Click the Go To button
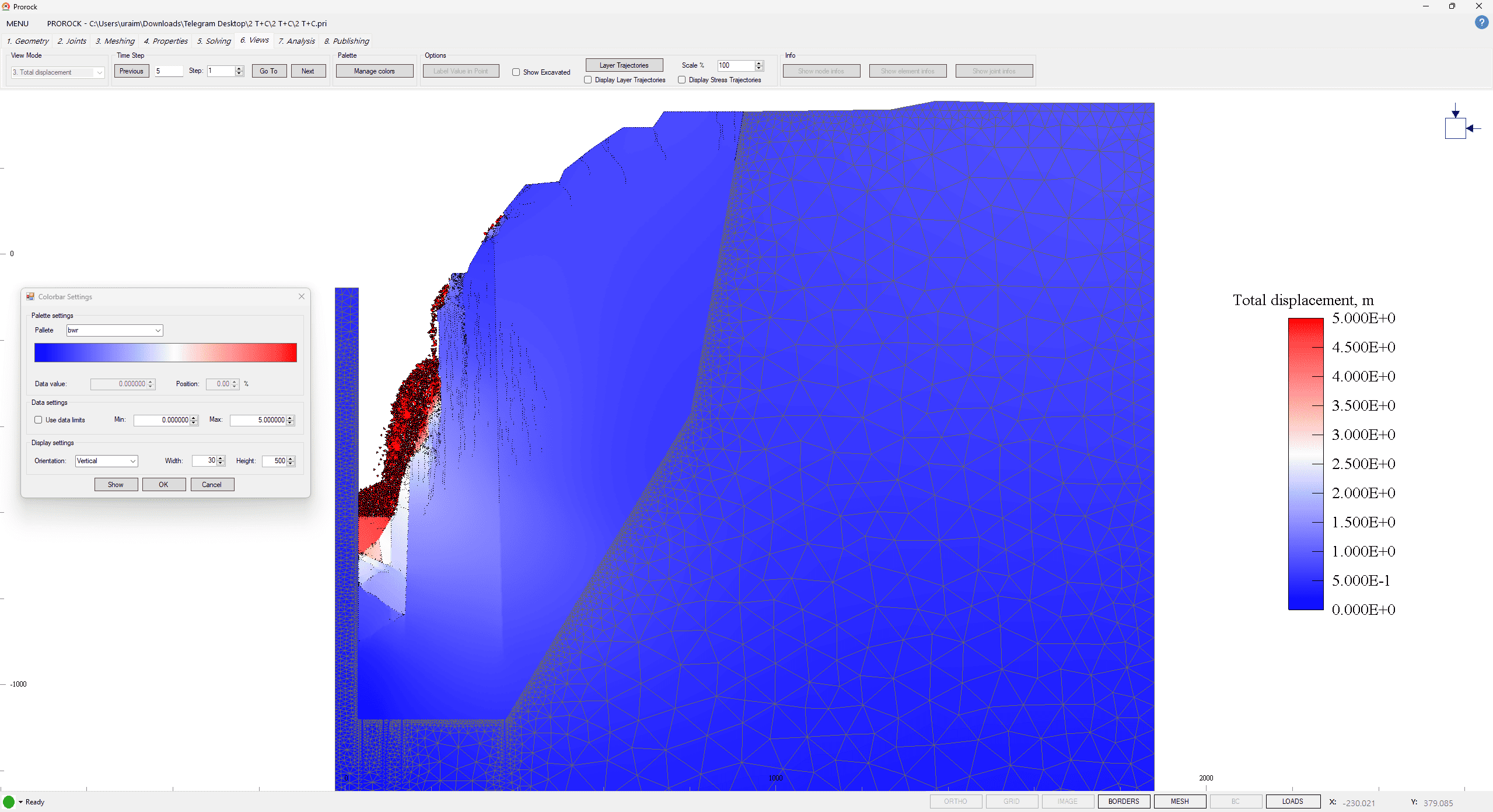 click(x=269, y=71)
